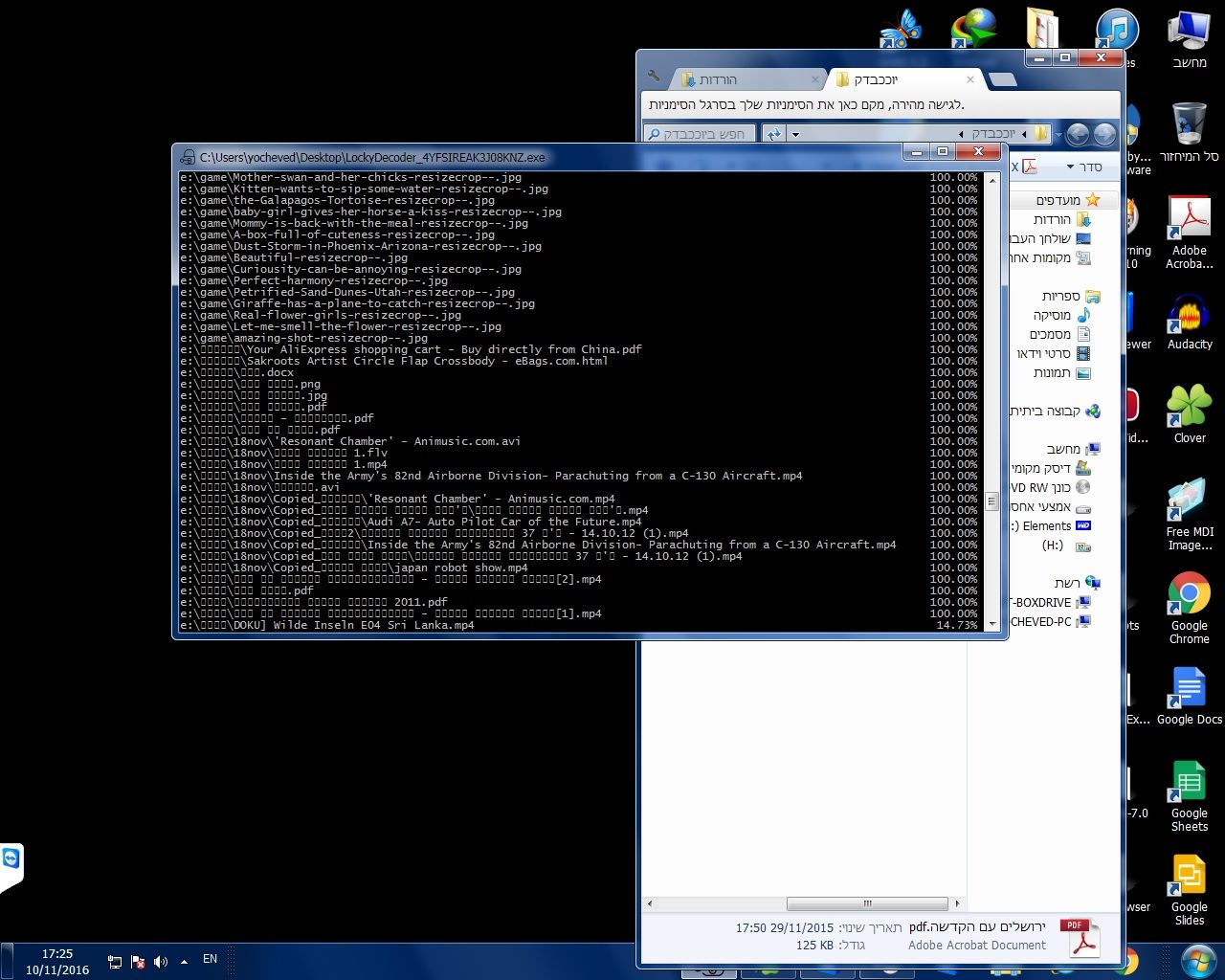Click the Explorer refresh button
This screenshot has height=980, width=1225.
tap(773, 134)
